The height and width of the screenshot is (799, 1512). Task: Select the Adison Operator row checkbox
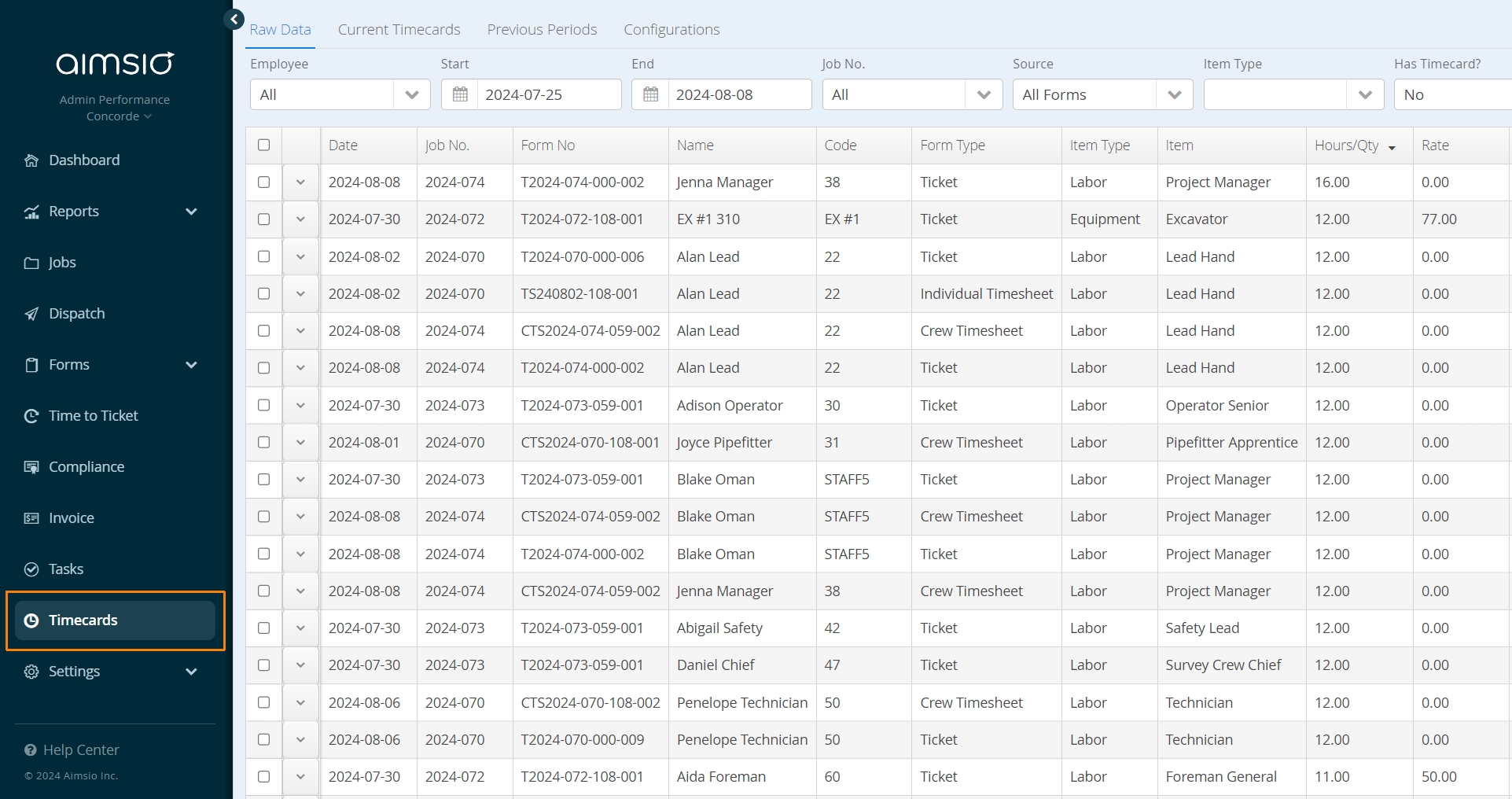pyautogui.click(x=263, y=405)
